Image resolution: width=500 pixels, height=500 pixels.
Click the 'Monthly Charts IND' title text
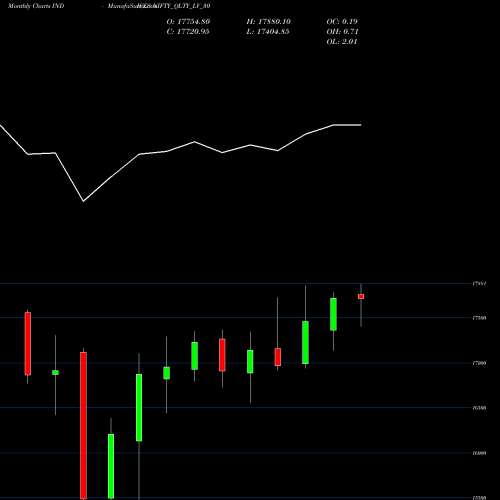[36, 6]
